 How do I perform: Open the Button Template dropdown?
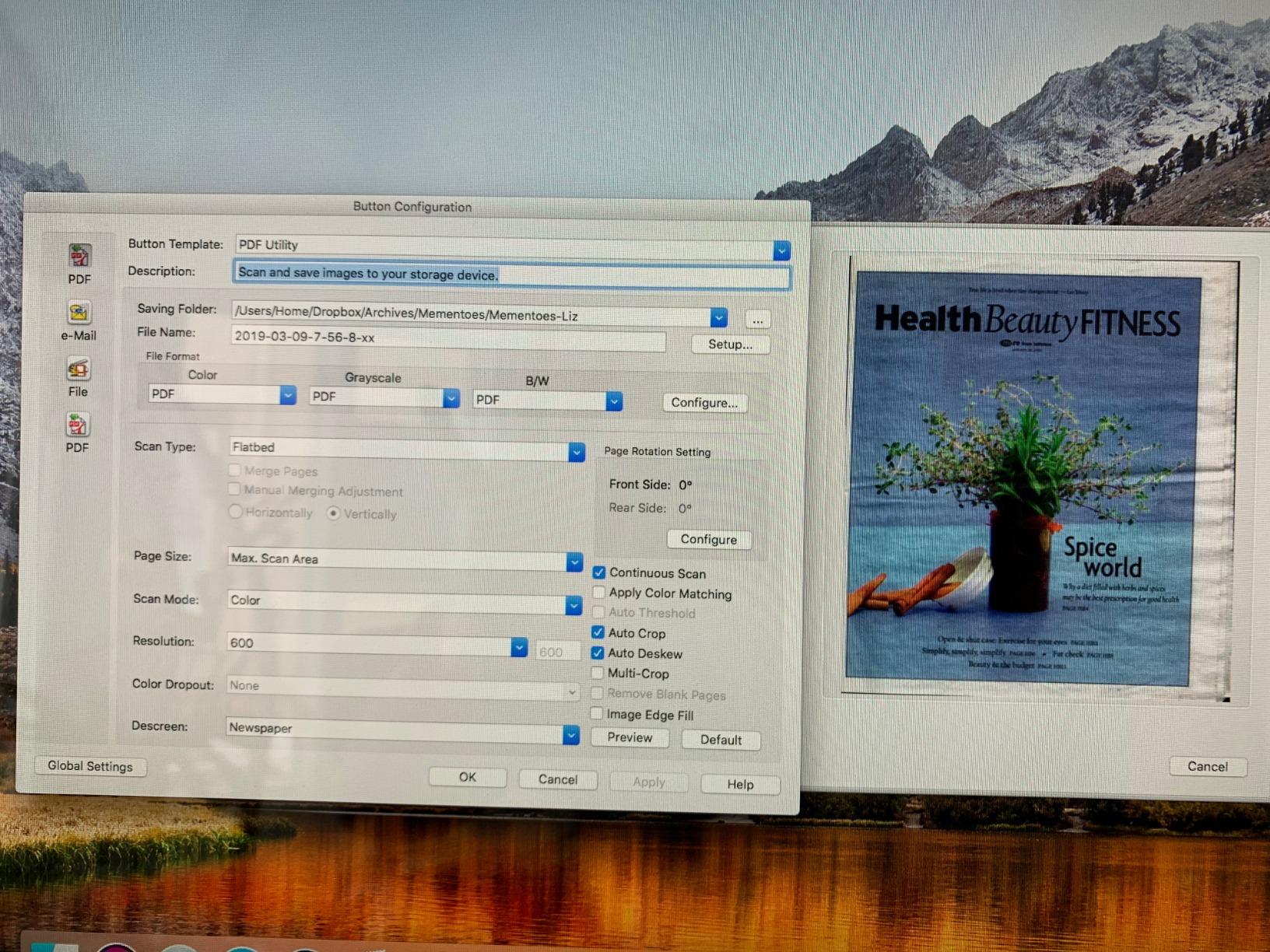pyautogui.click(x=781, y=250)
